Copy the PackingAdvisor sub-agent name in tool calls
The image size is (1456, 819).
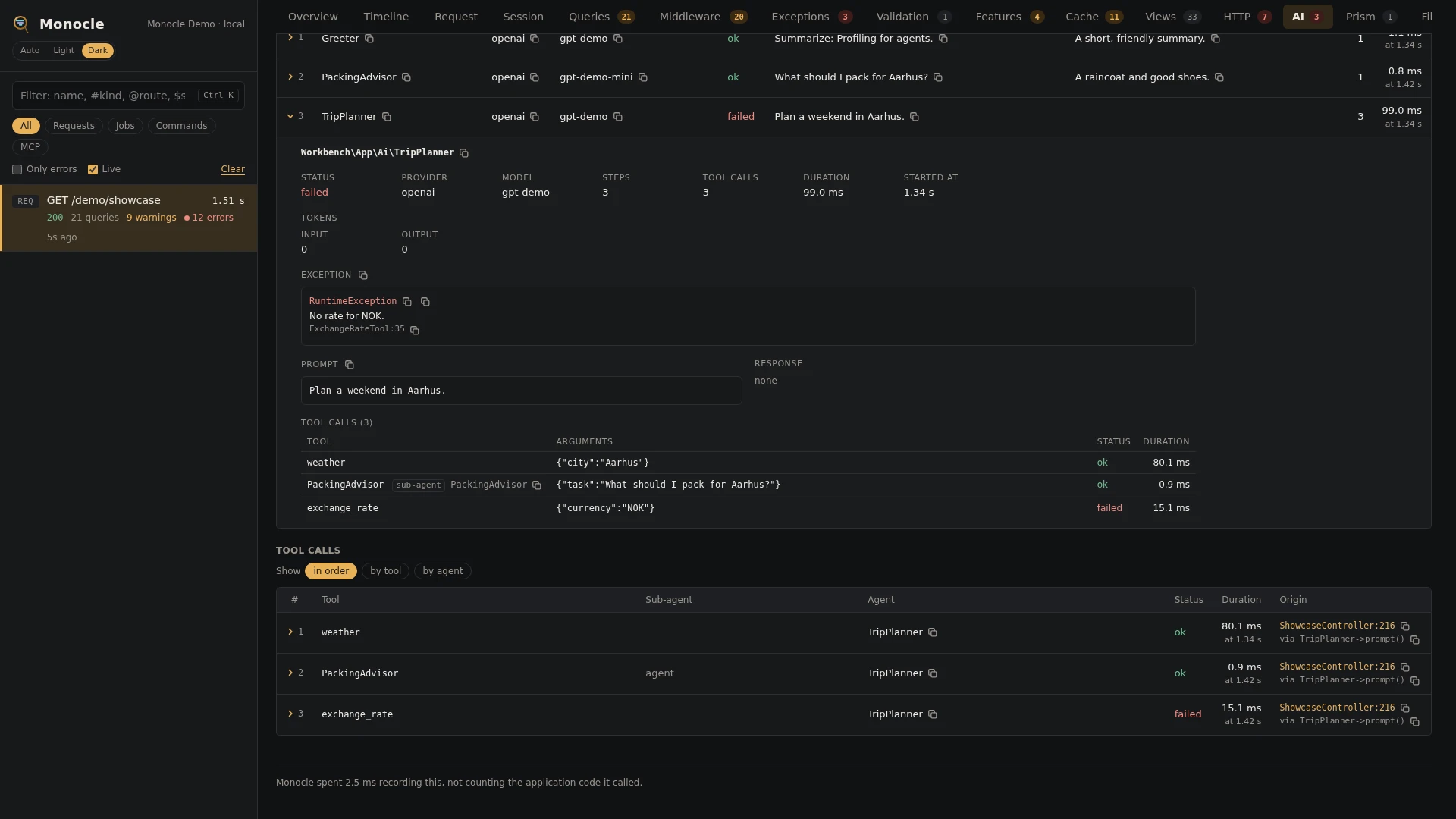pos(537,485)
